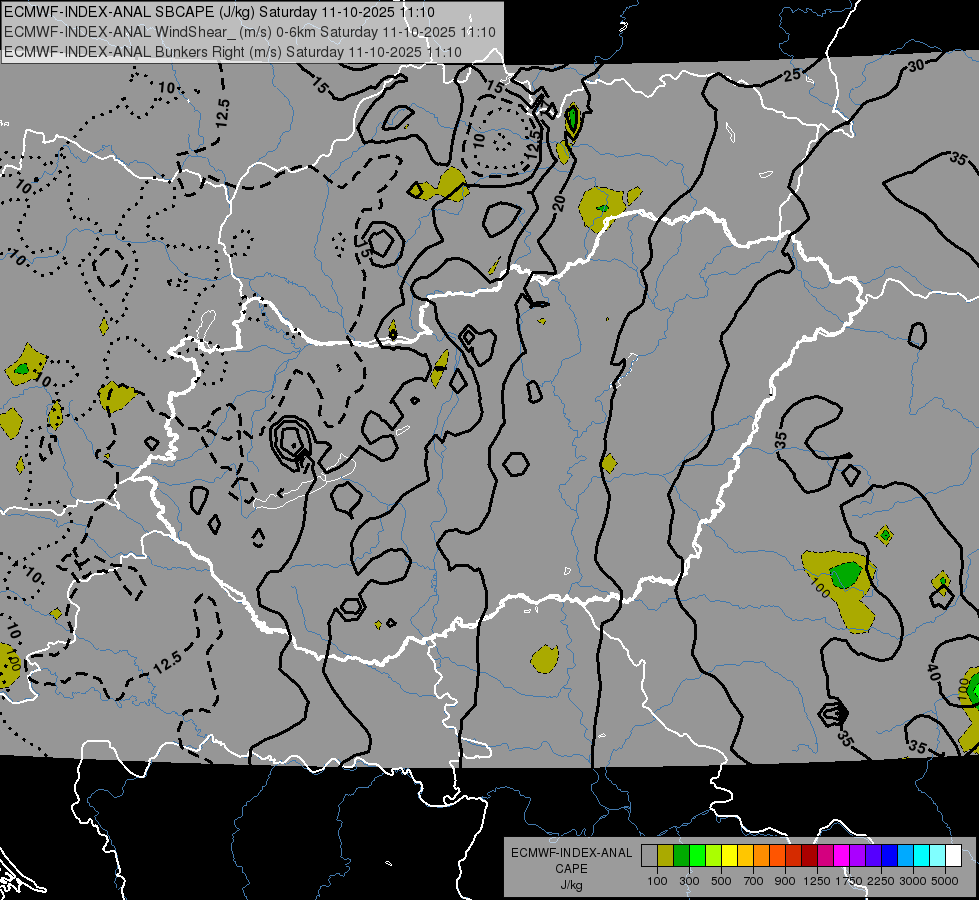Select the pure blue legend swatch

889,855
